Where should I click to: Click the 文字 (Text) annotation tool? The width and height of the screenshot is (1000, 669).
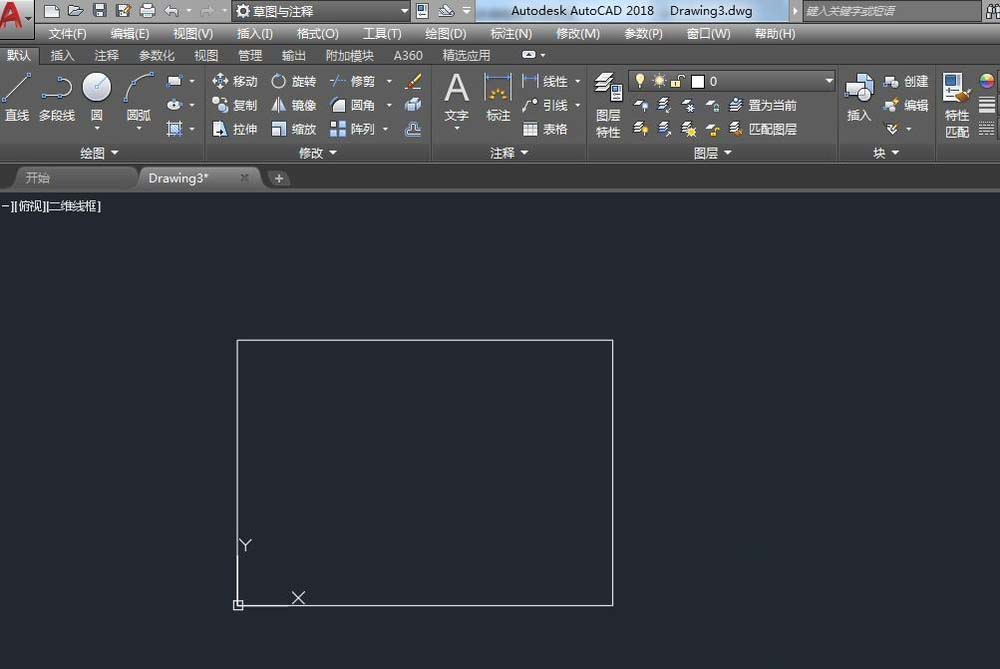pos(456,97)
